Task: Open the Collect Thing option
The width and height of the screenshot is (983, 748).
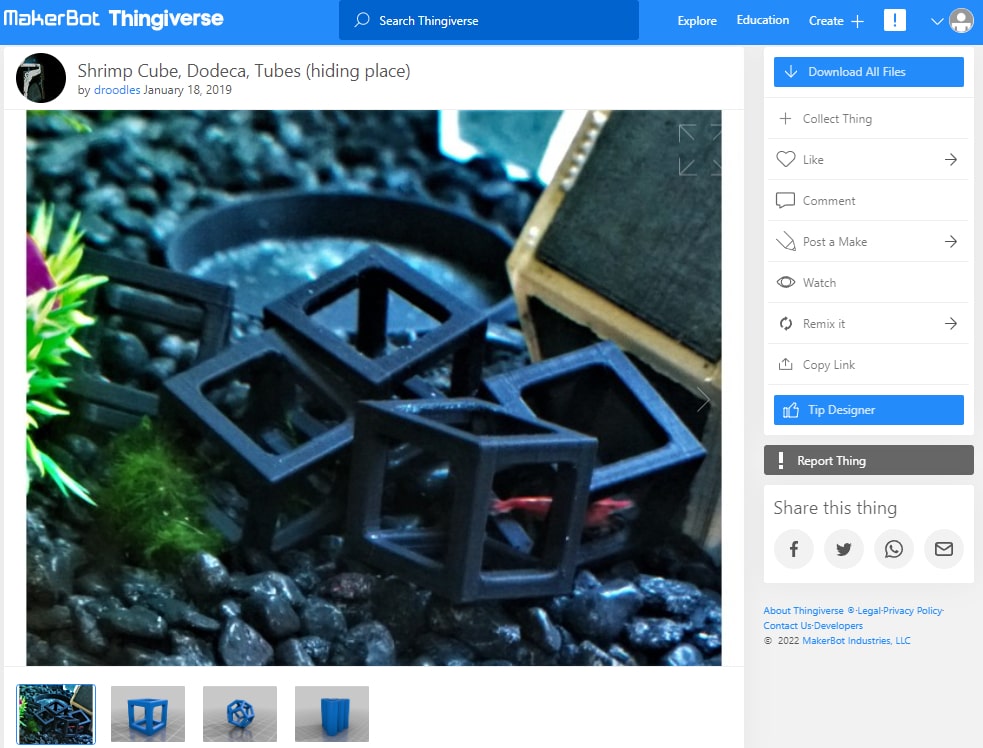Action: (x=836, y=118)
